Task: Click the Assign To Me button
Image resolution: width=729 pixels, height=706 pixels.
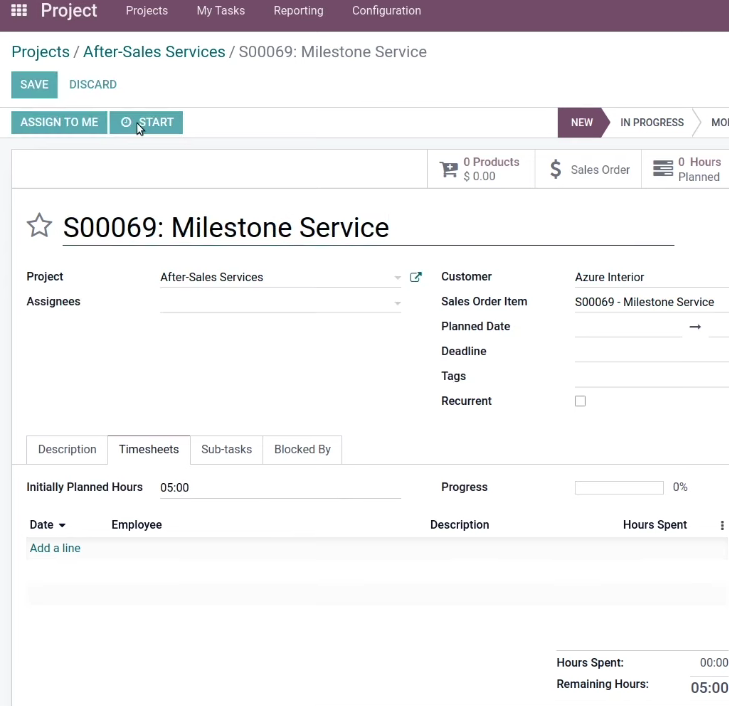Action: 59,122
